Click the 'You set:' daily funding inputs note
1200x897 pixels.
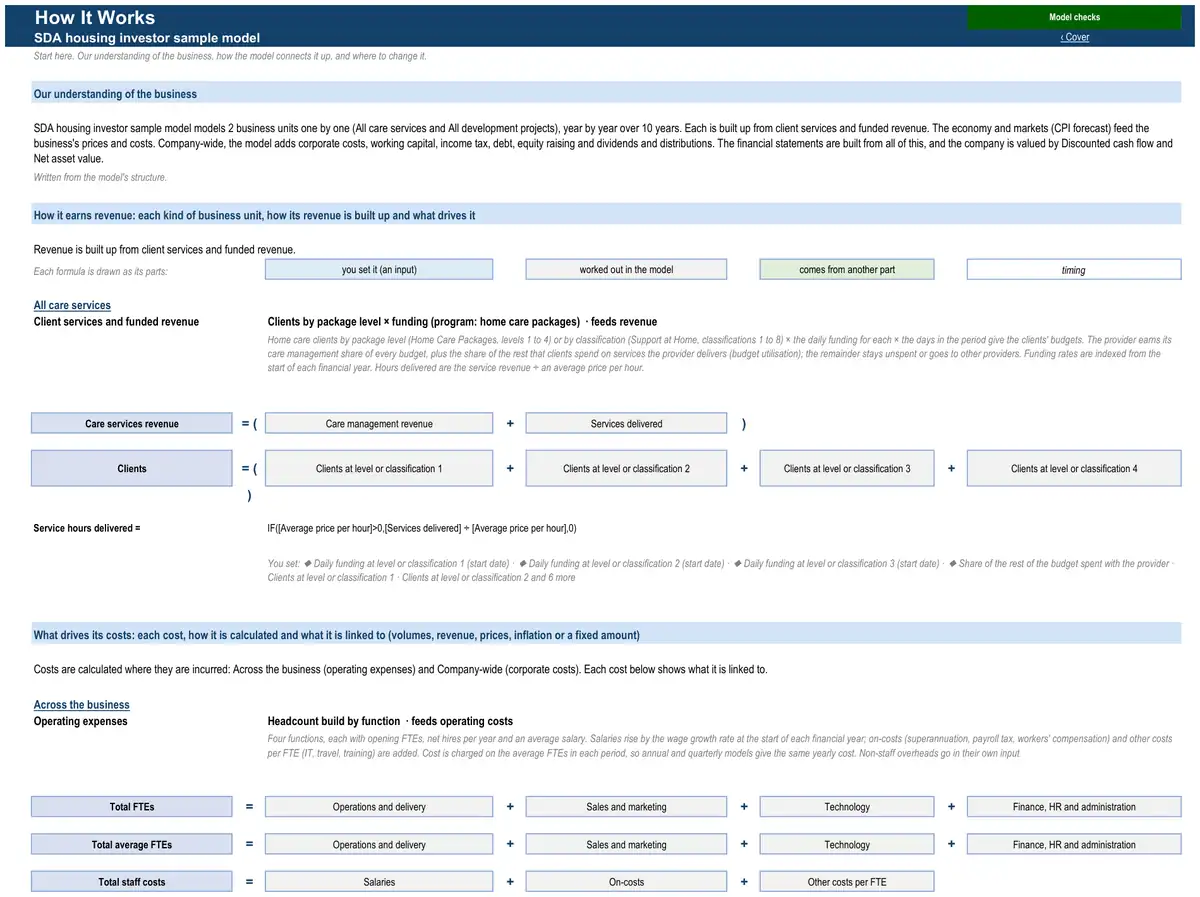click(x=721, y=570)
